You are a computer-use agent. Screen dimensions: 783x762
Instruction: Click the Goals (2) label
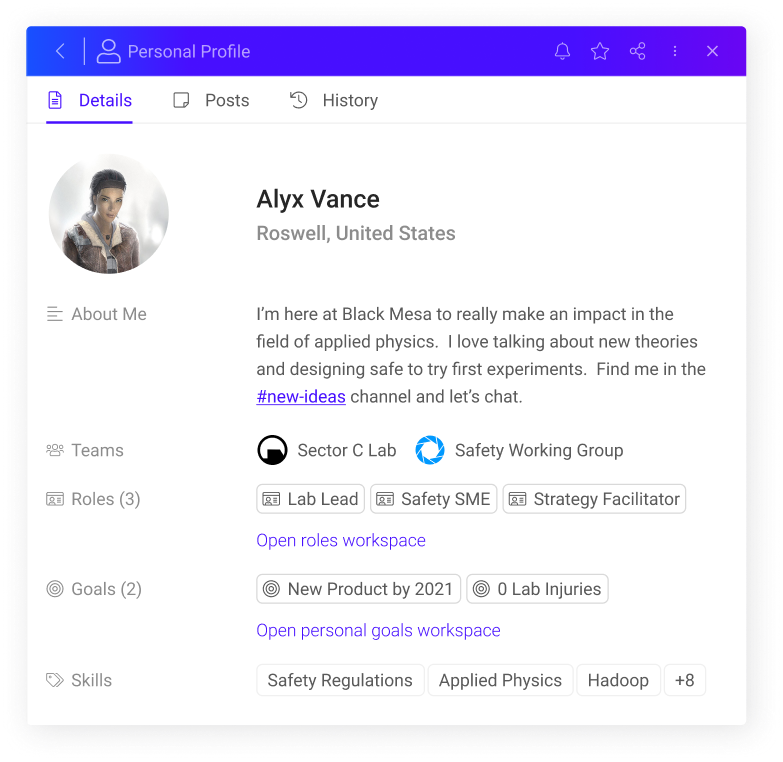pyautogui.click(x=106, y=589)
